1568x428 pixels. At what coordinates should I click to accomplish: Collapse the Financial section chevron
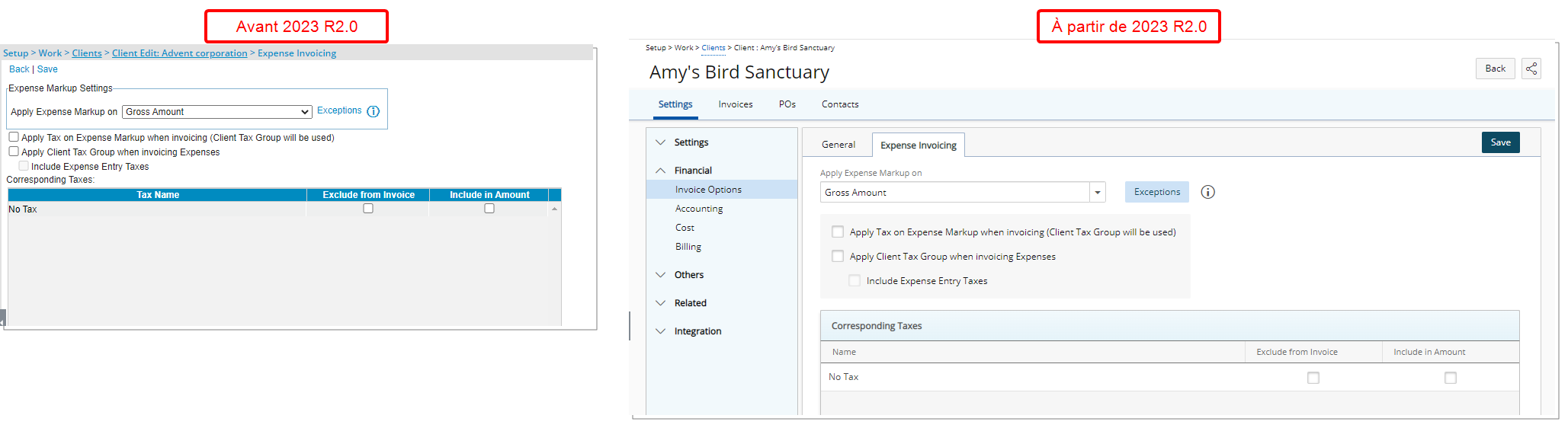[660, 171]
